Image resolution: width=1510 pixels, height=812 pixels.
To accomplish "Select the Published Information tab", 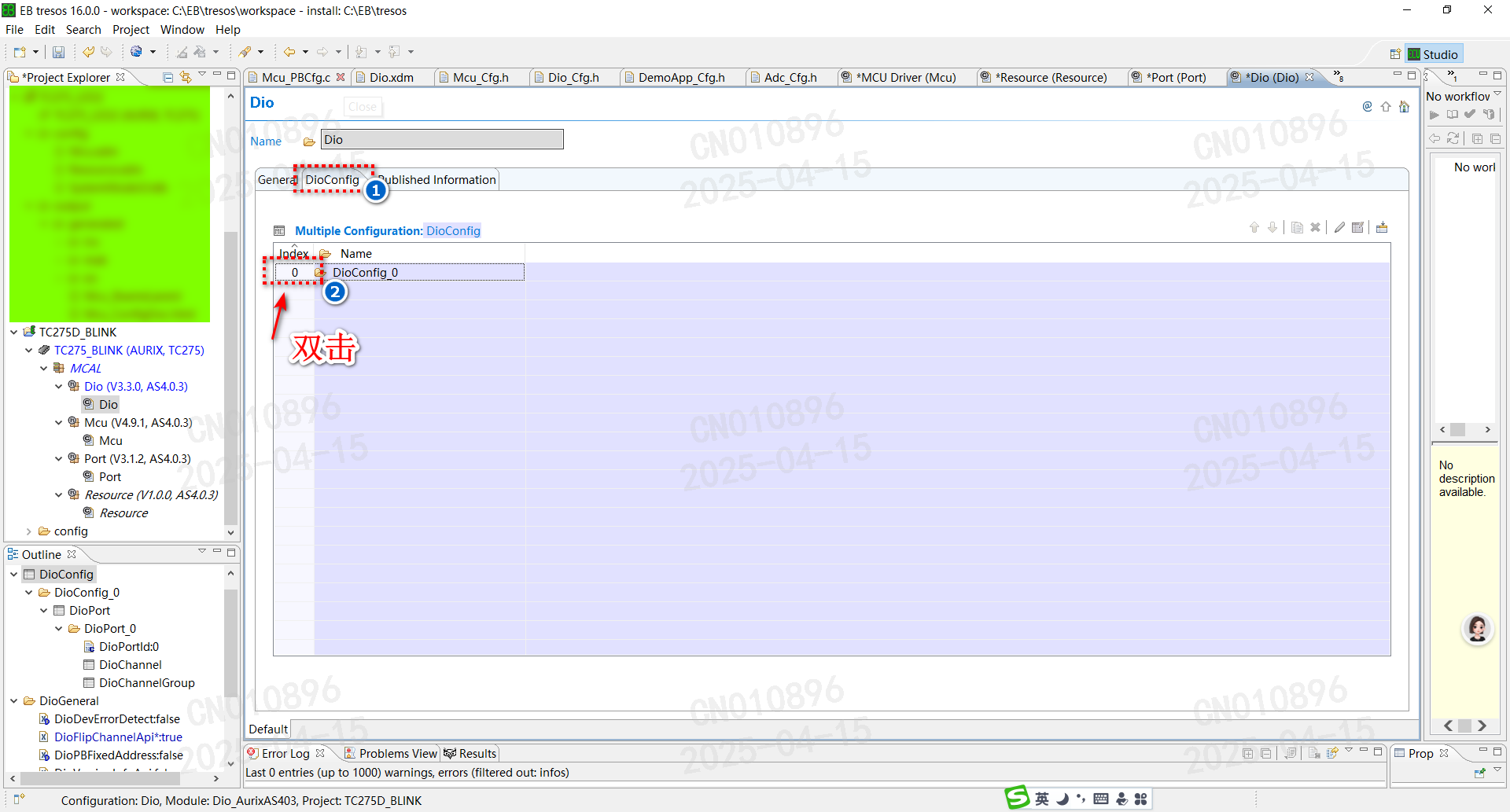I will pos(437,180).
